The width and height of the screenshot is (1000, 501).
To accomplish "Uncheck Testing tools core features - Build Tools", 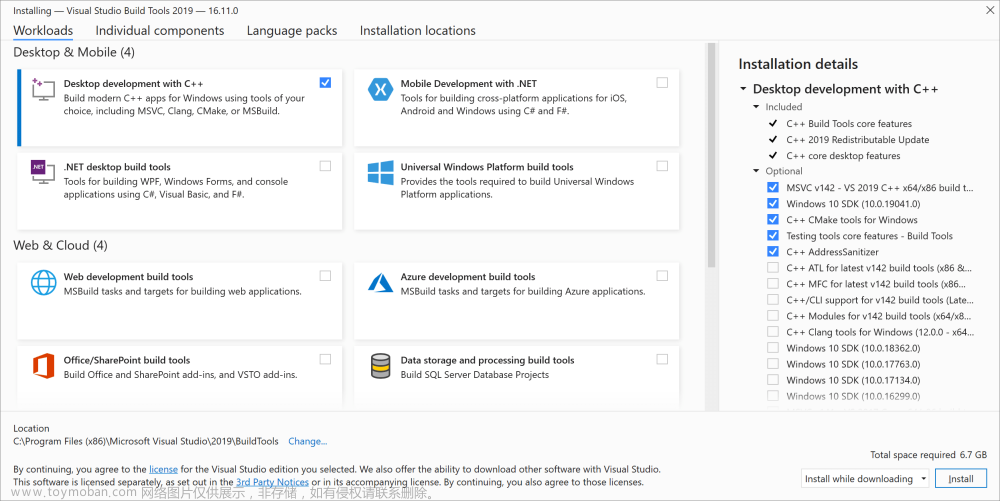I will pos(773,235).
